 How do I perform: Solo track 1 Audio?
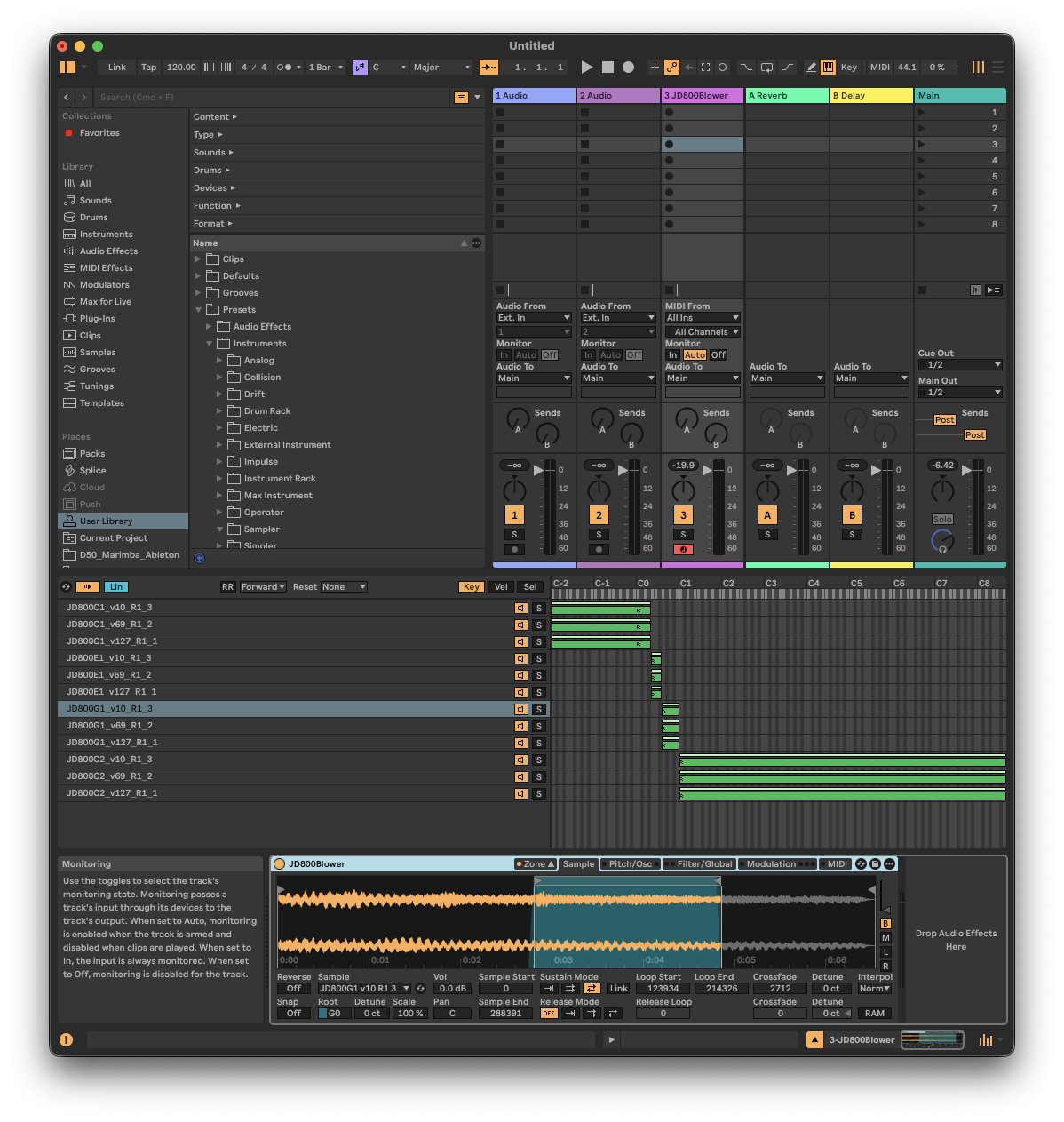(x=514, y=534)
